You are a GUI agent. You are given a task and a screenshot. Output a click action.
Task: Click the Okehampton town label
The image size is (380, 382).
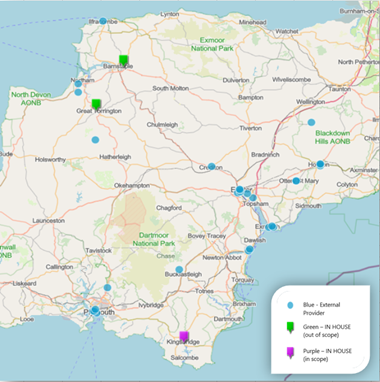point(132,185)
